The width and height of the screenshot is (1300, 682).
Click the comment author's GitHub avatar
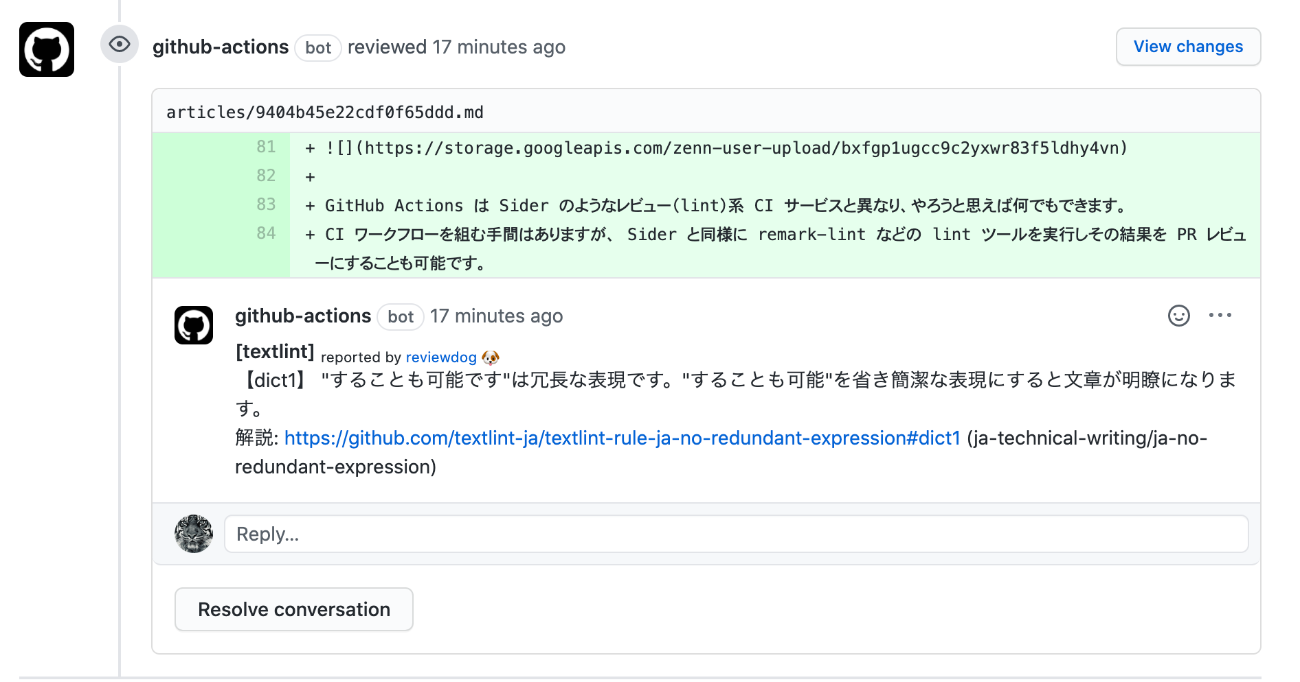pyautogui.click(x=194, y=326)
